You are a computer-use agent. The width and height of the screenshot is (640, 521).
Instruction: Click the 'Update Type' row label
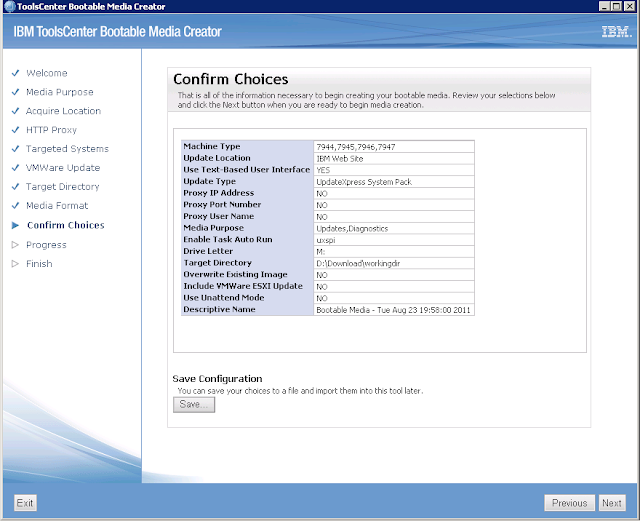click(209, 181)
